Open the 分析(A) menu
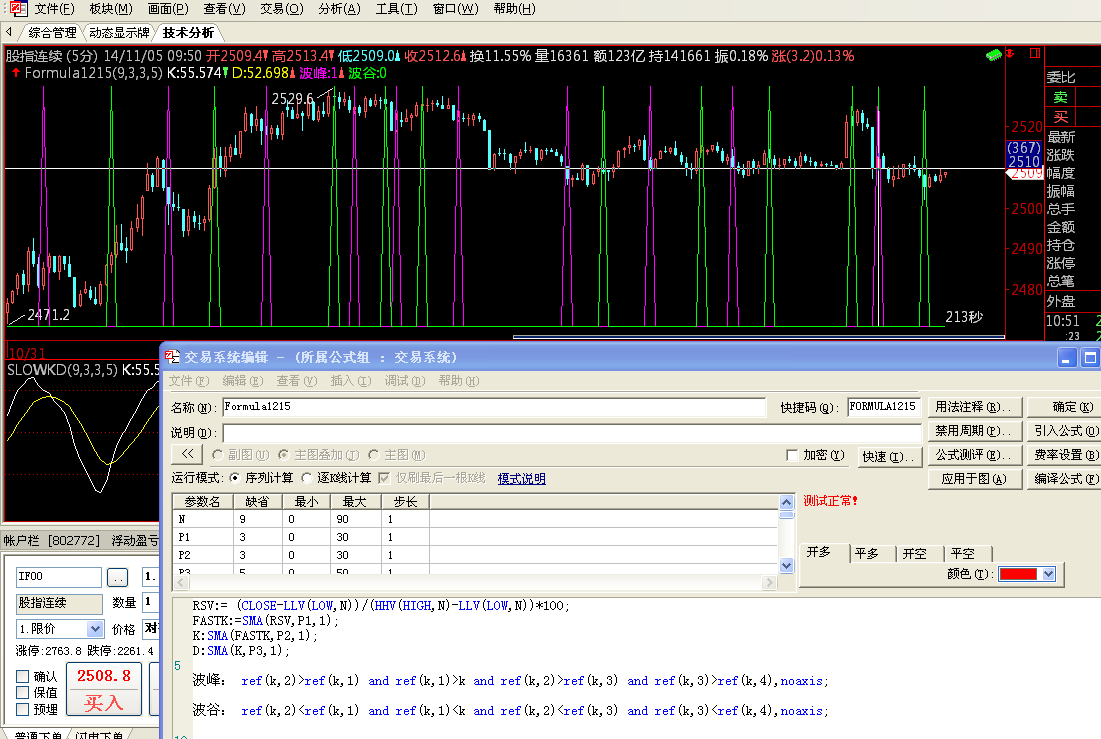 339,9
